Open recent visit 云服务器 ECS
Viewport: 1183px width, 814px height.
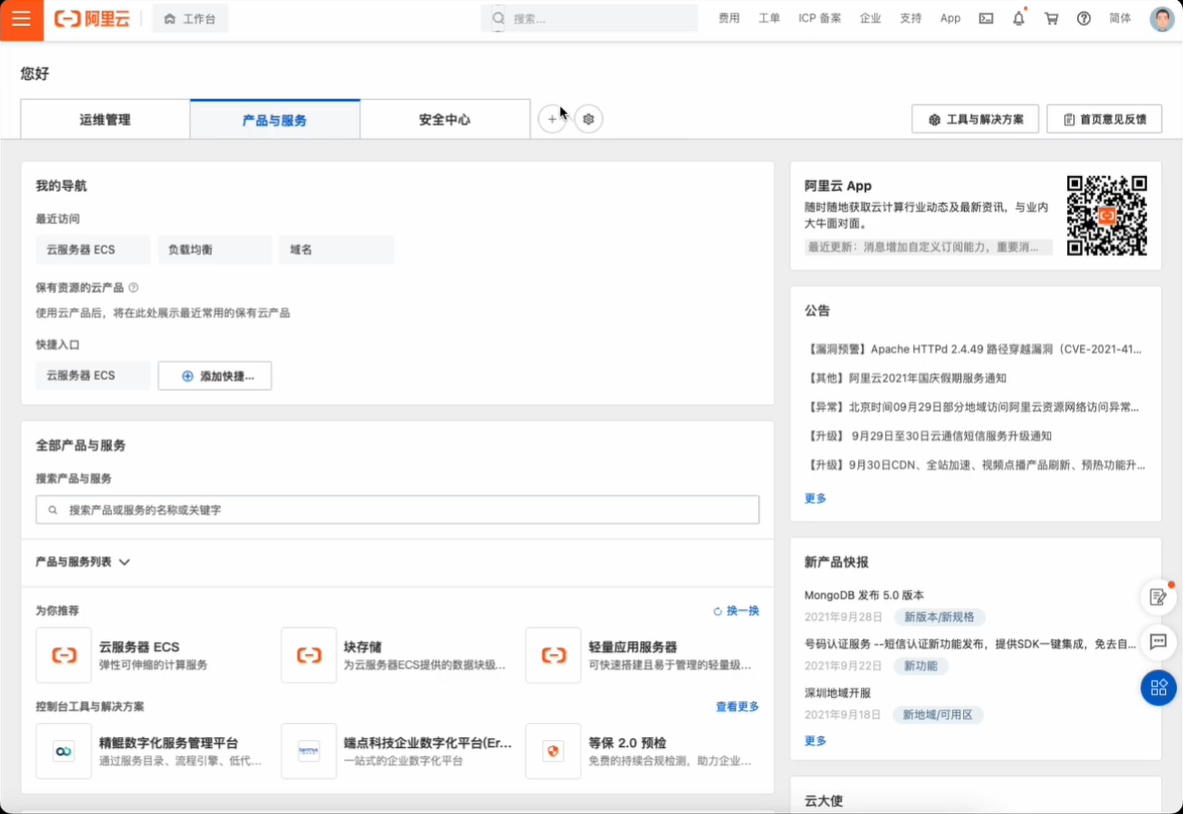tap(93, 250)
